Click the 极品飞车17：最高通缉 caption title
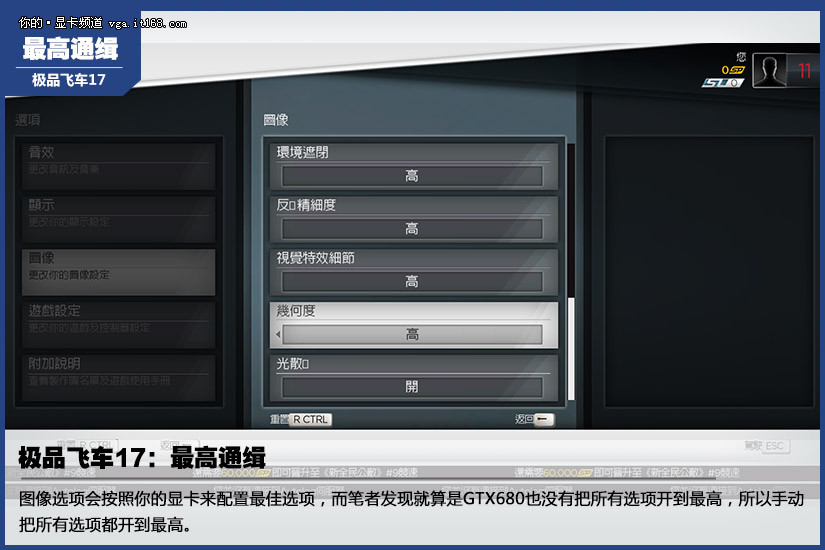 142,457
